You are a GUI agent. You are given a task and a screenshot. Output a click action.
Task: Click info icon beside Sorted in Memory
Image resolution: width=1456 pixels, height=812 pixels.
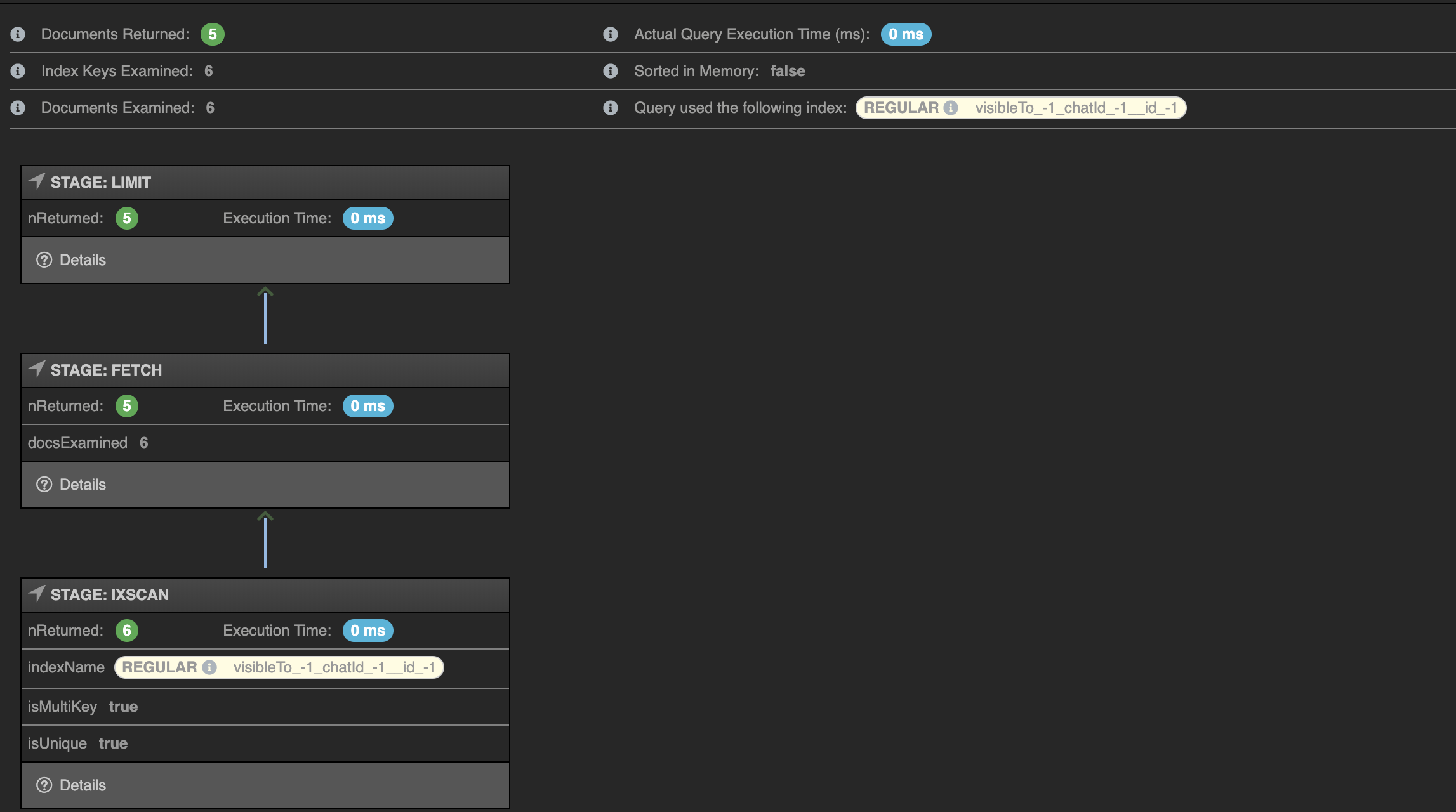tap(611, 71)
